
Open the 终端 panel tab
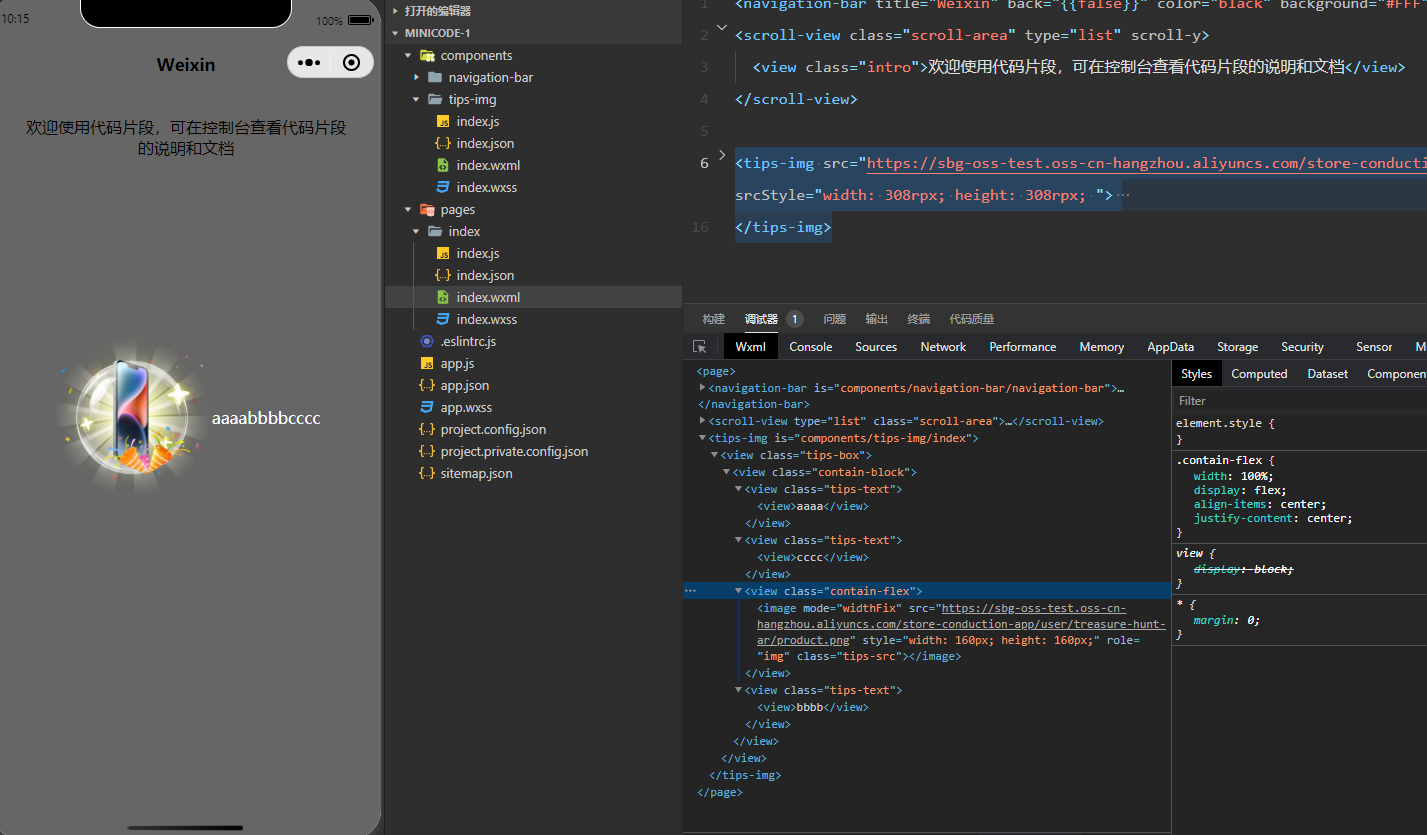[x=918, y=319]
